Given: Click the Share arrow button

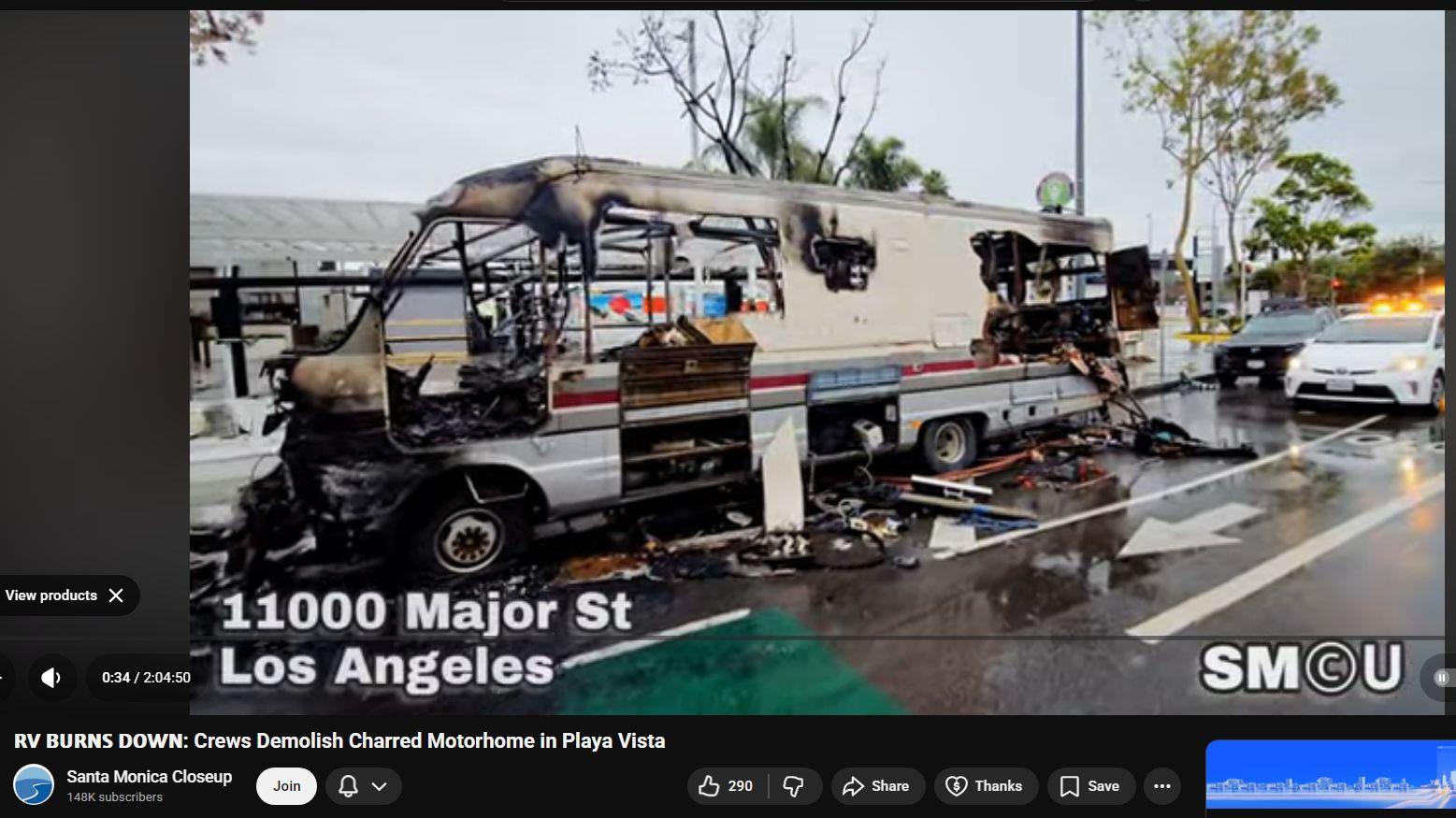Looking at the screenshot, I should point(875,786).
